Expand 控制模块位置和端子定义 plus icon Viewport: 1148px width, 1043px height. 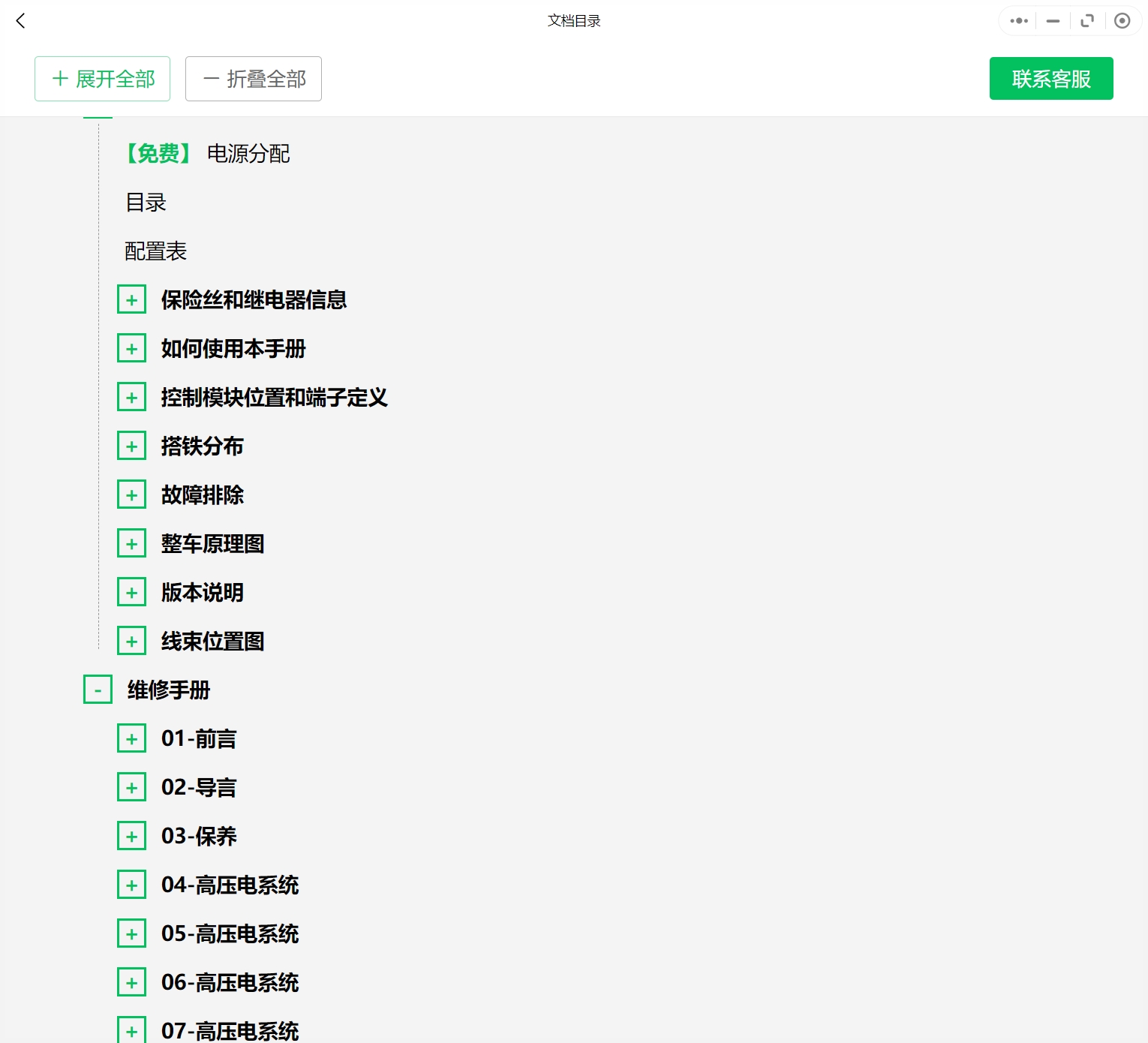[132, 398]
